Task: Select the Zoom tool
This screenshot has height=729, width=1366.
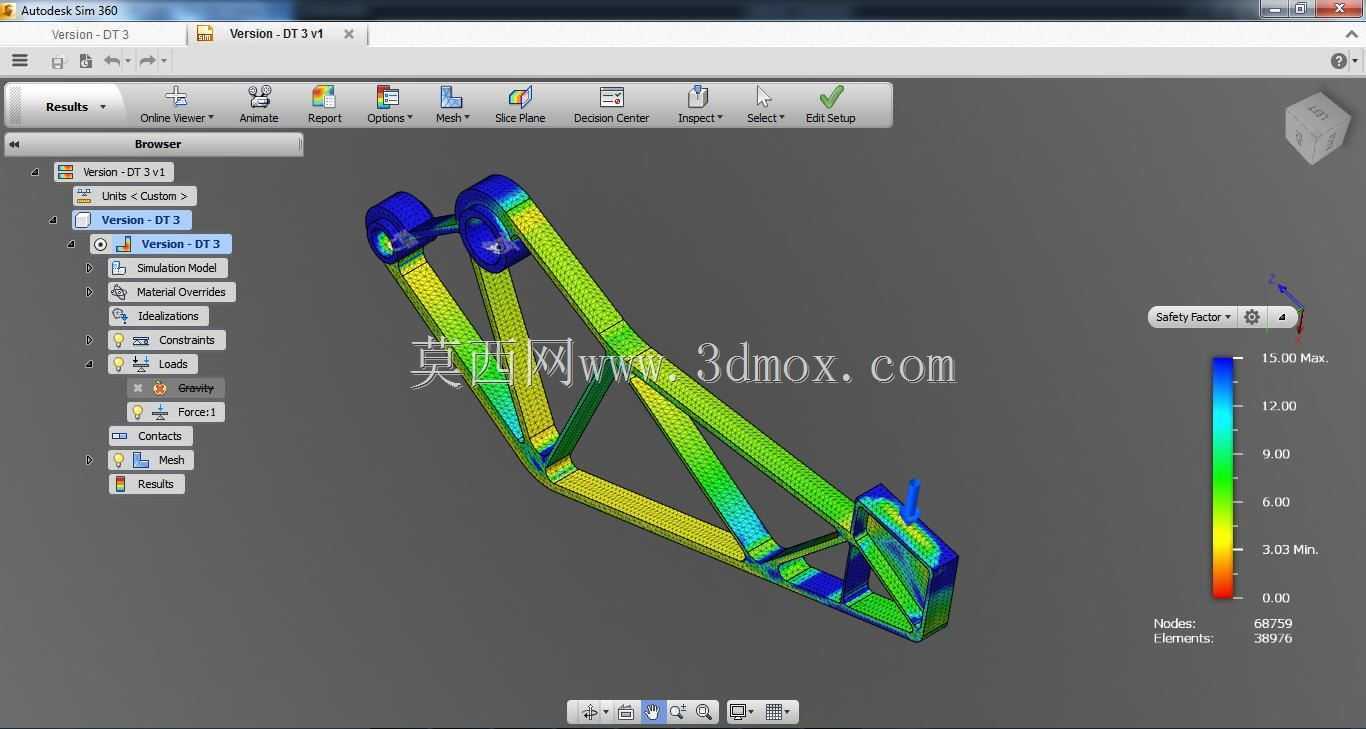Action: tap(678, 712)
